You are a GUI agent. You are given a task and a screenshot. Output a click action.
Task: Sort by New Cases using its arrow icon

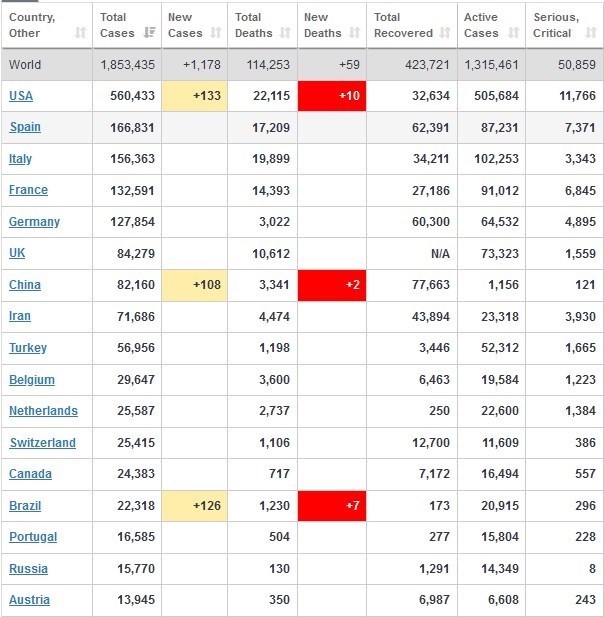[x=216, y=33]
